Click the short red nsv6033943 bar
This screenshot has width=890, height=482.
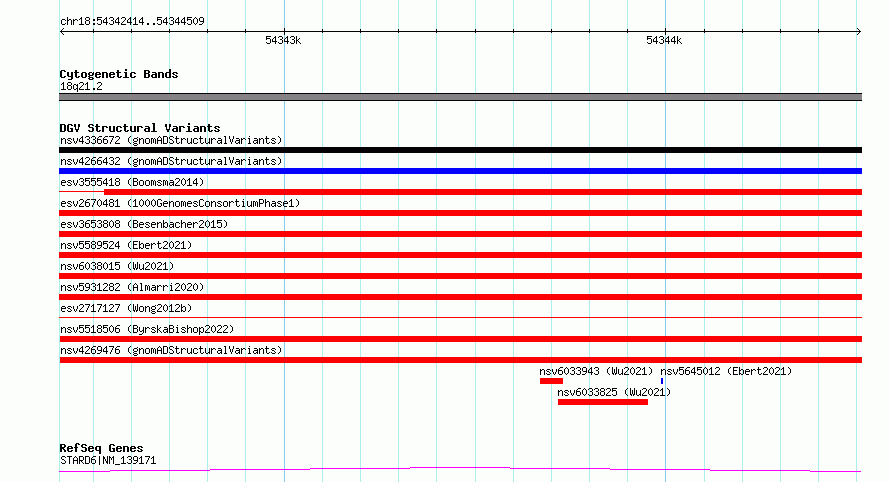[551, 381]
